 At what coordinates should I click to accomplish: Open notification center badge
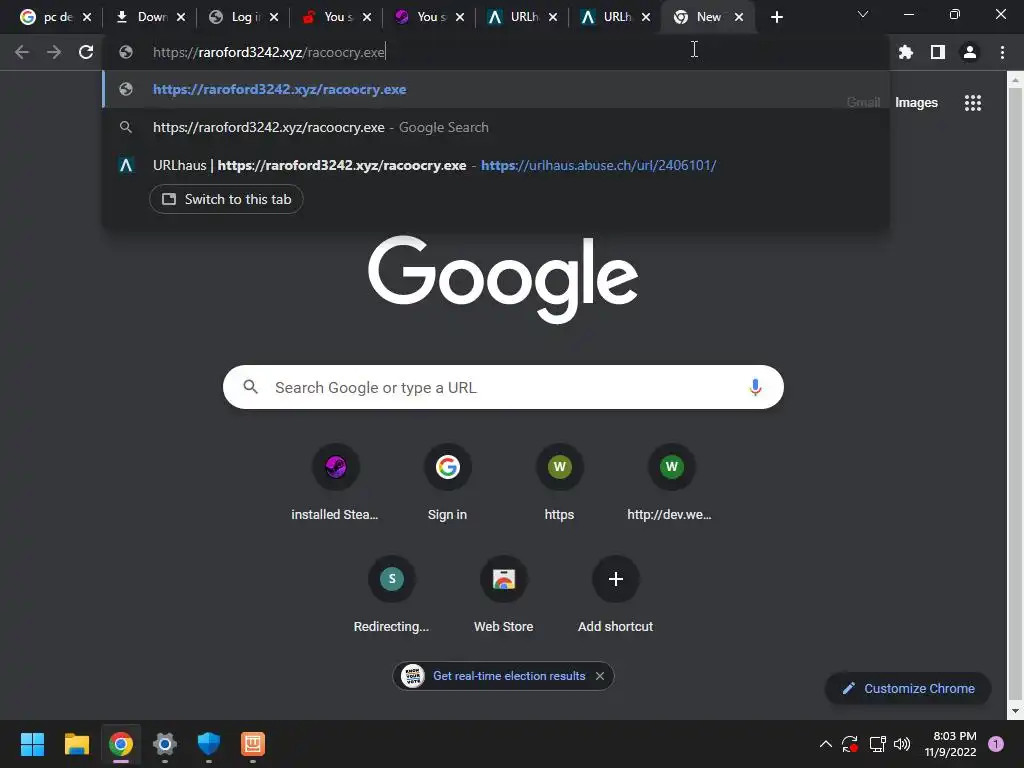996,744
